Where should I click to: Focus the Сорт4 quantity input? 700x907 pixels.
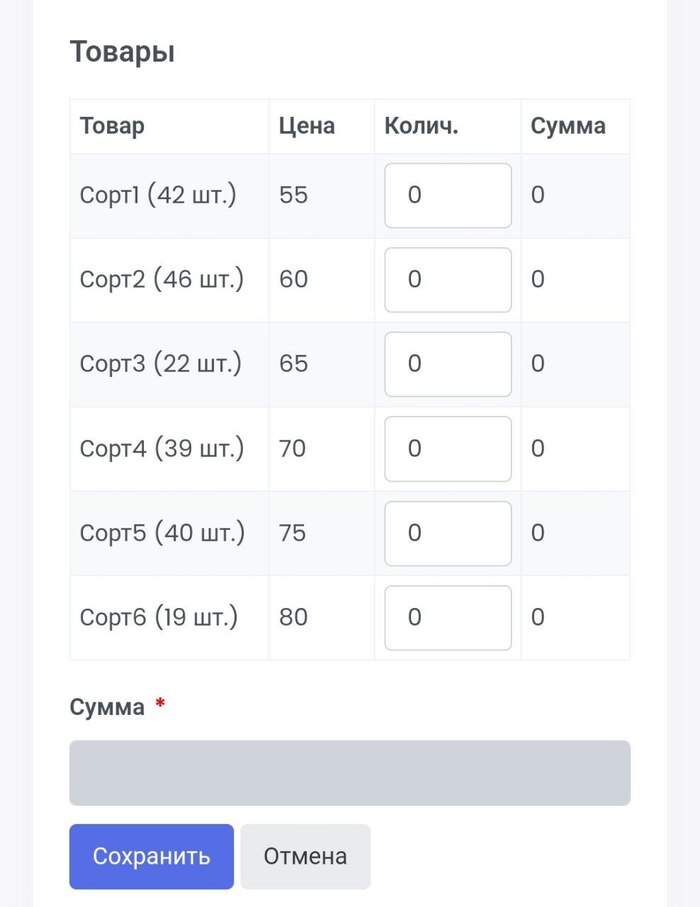[448, 449]
